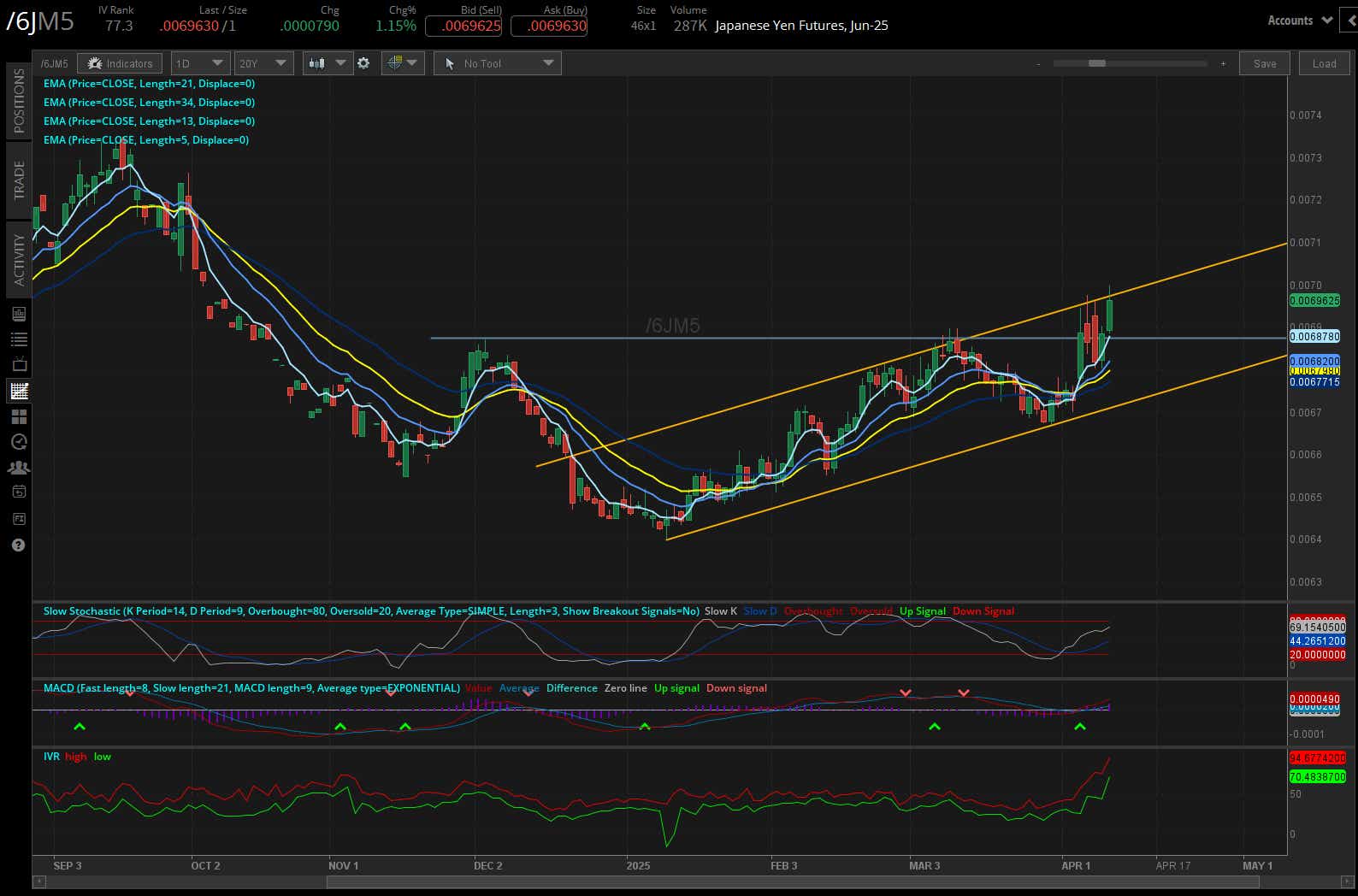Open the 1D interval dropdown

pyautogui.click(x=200, y=63)
